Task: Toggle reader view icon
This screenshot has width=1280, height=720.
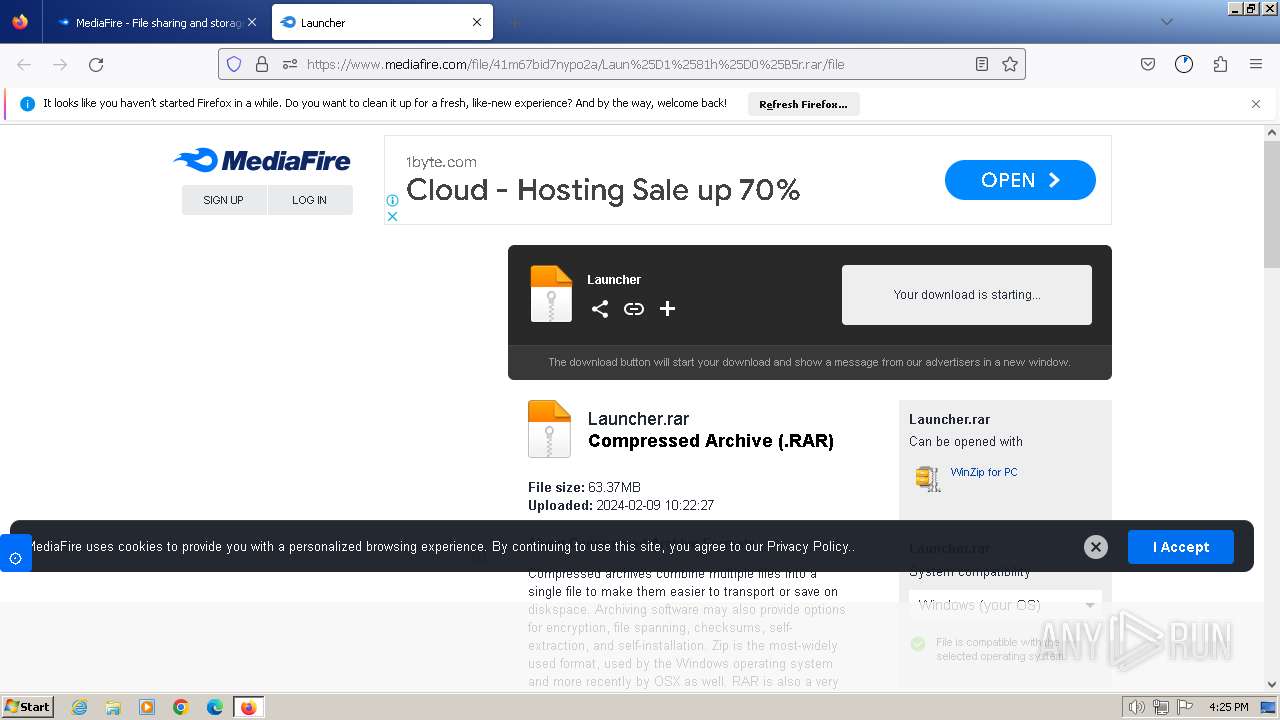Action: click(982, 64)
